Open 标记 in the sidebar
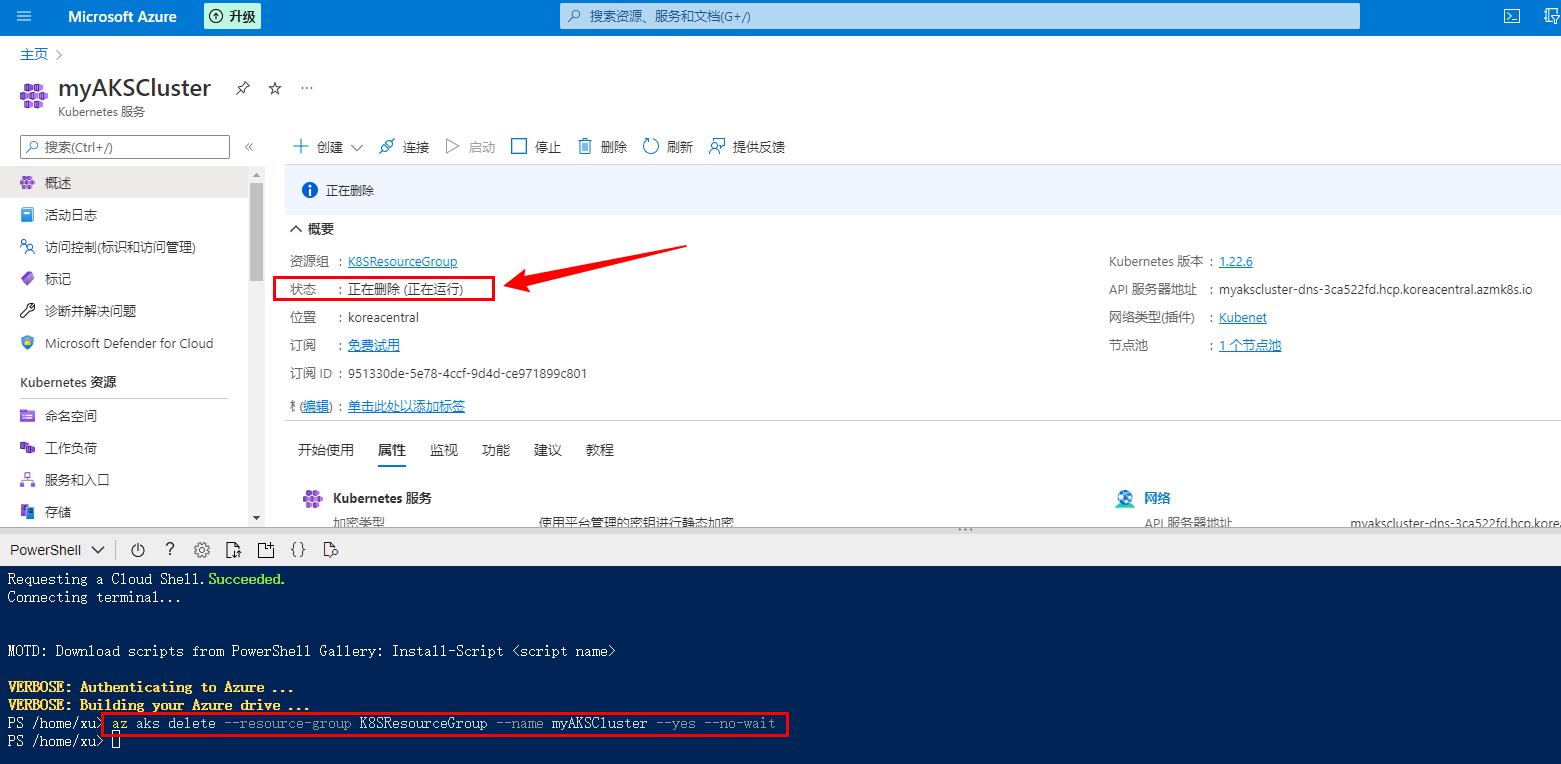The height and width of the screenshot is (764, 1561). click(124, 279)
